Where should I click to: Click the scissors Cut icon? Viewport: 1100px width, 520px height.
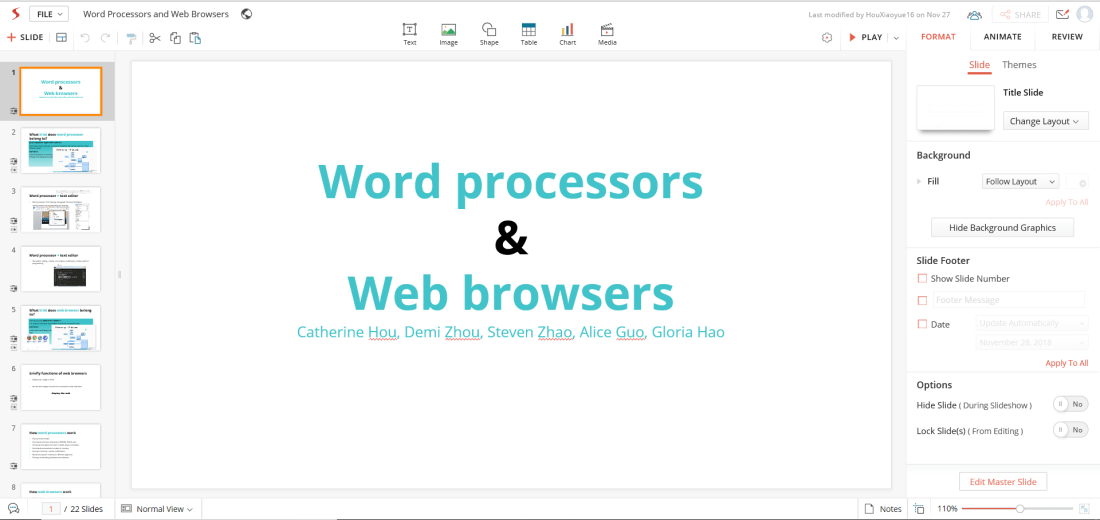click(154, 38)
